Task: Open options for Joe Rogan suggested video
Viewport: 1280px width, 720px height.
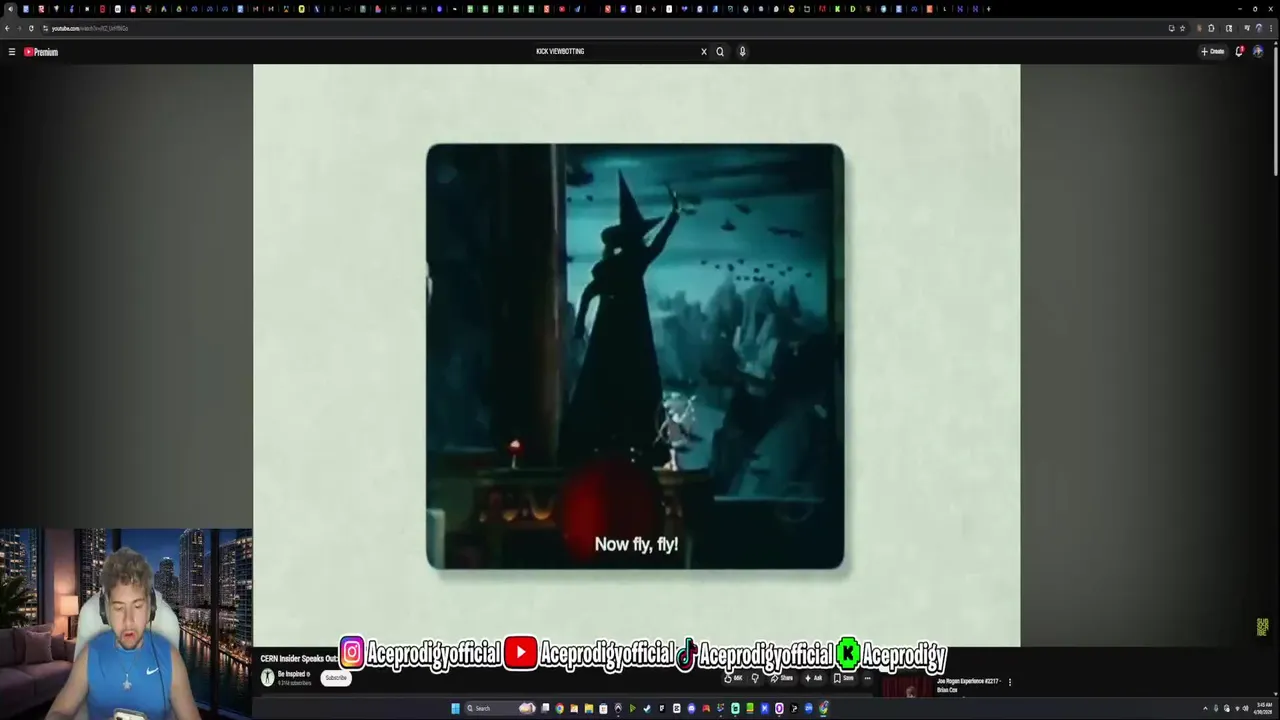Action: [x=1010, y=682]
